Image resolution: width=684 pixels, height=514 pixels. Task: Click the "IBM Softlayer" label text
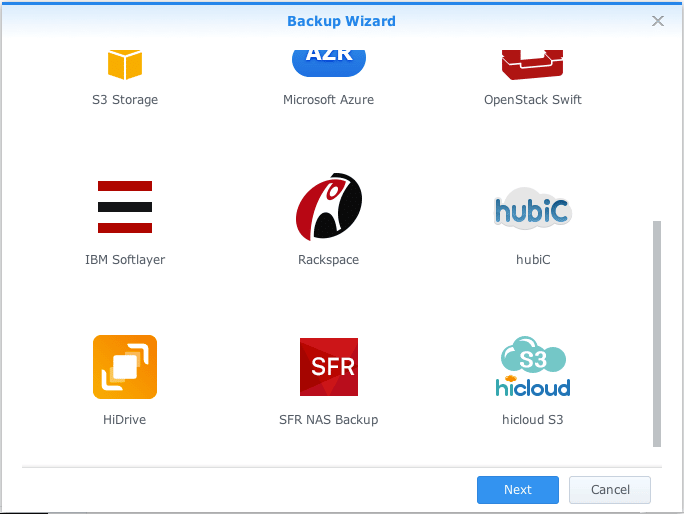[x=125, y=260]
